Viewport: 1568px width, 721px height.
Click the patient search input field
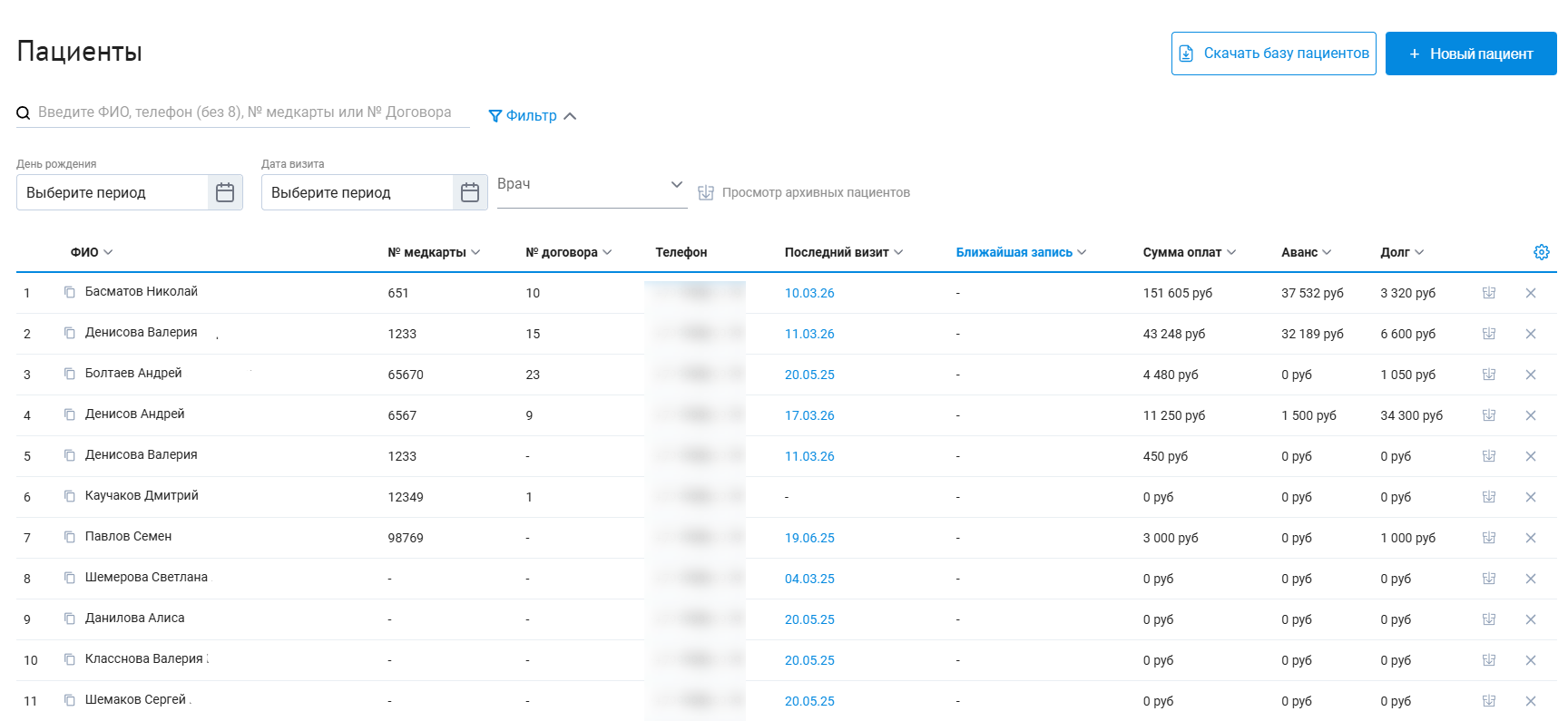coord(243,112)
